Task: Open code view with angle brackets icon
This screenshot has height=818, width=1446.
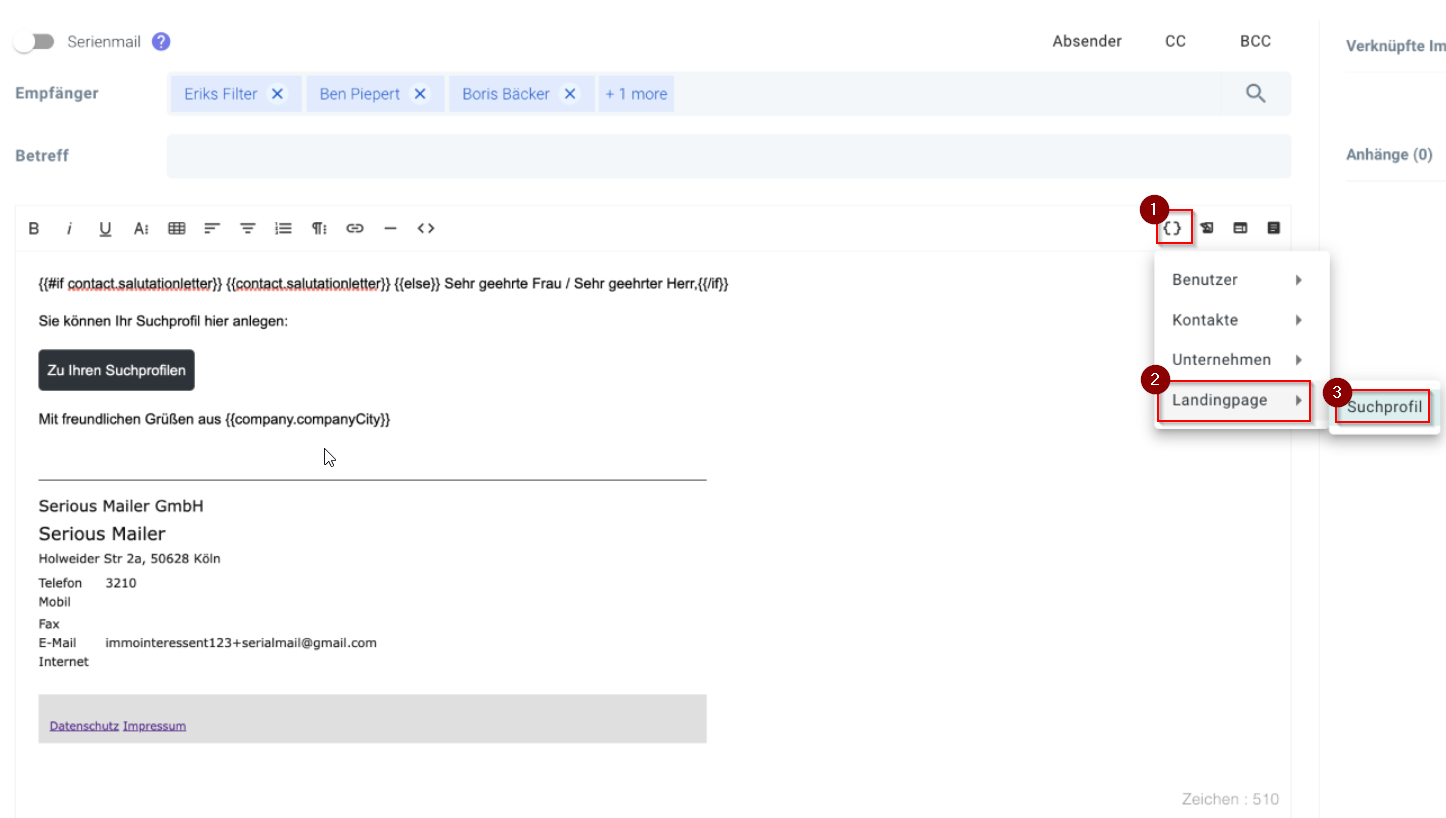Action: coord(426,228)
